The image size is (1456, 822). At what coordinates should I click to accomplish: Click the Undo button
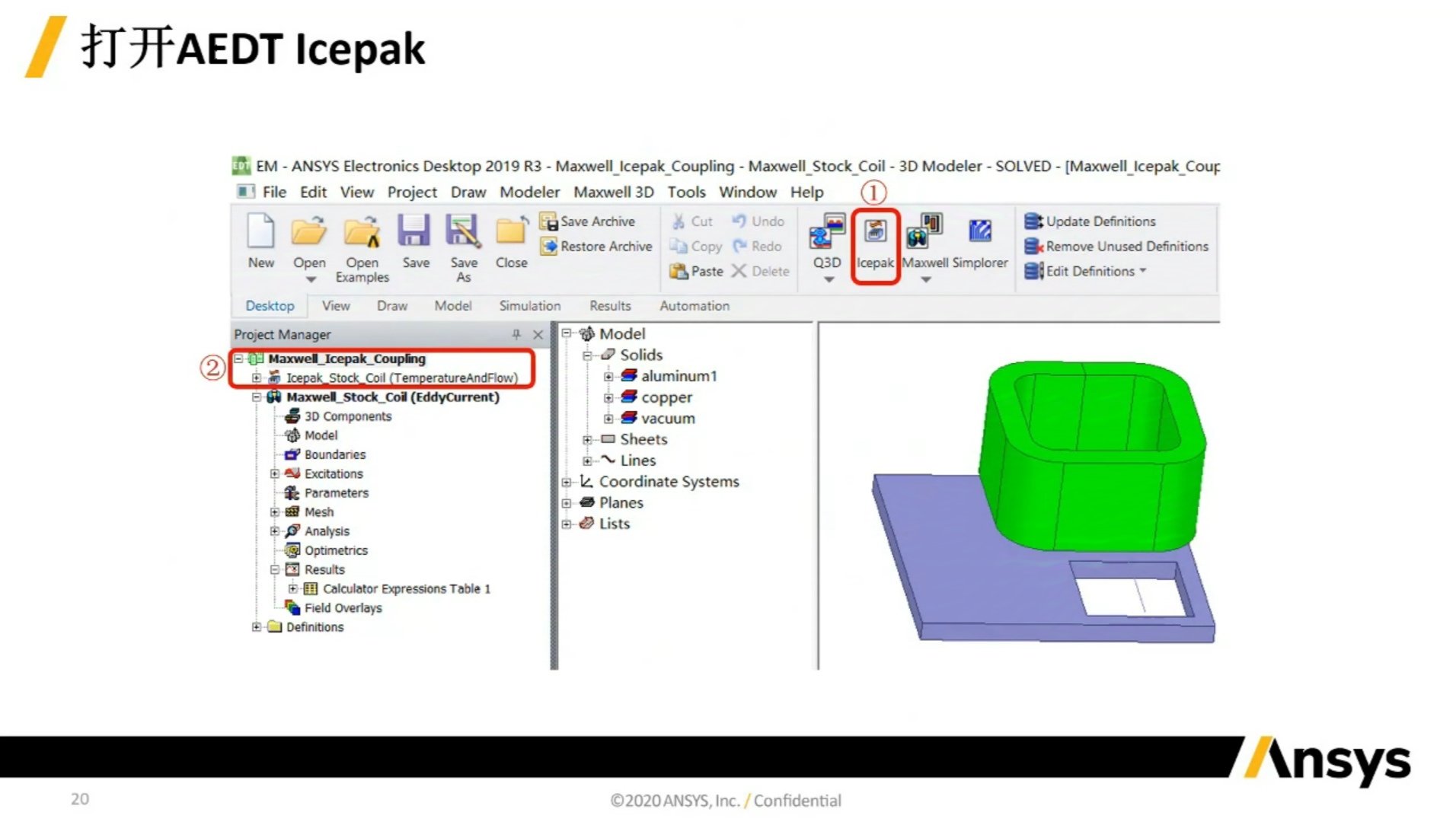click(758, 221)
